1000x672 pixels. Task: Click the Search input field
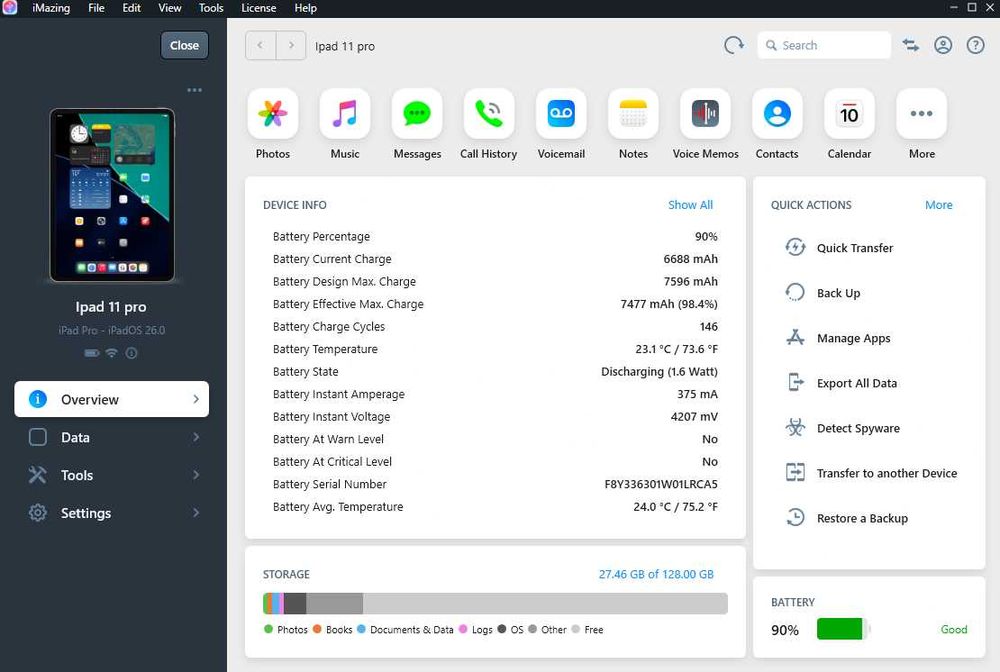pyautogui.click(x=824, y=45)
